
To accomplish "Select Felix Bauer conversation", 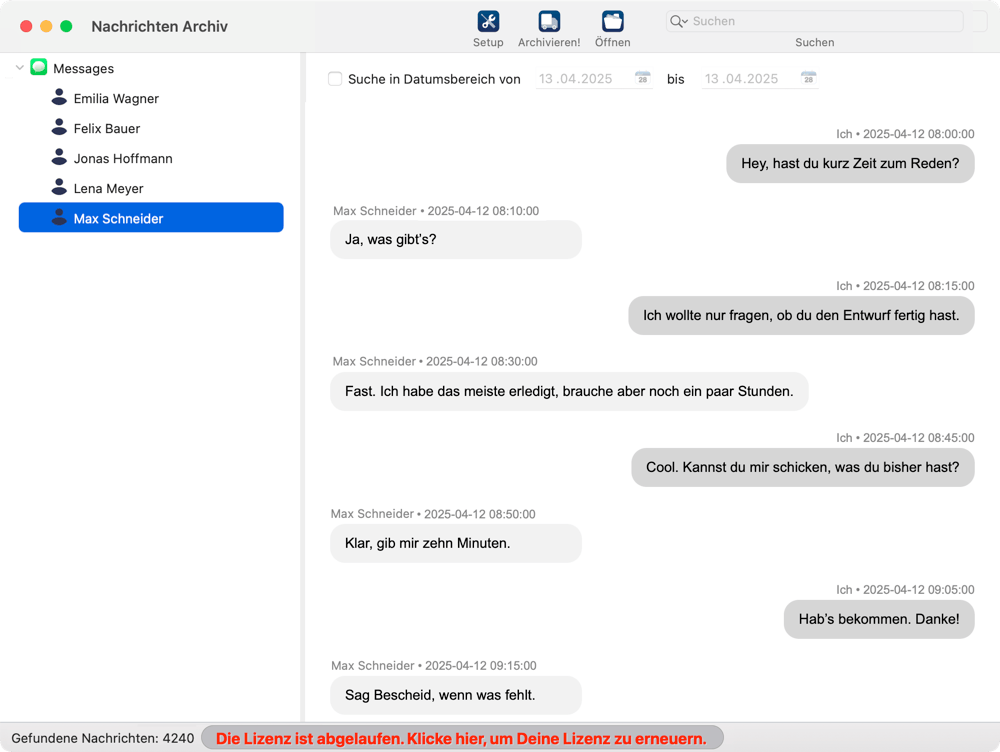I will 106,128.
